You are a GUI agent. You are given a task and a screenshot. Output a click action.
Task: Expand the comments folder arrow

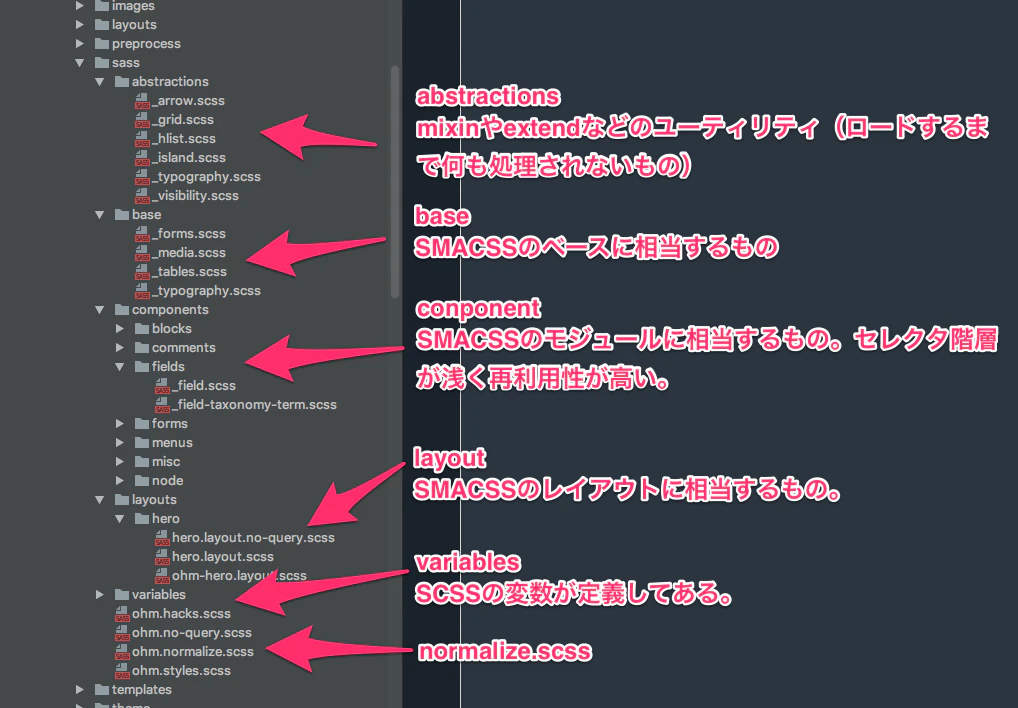tap(119, 348)
